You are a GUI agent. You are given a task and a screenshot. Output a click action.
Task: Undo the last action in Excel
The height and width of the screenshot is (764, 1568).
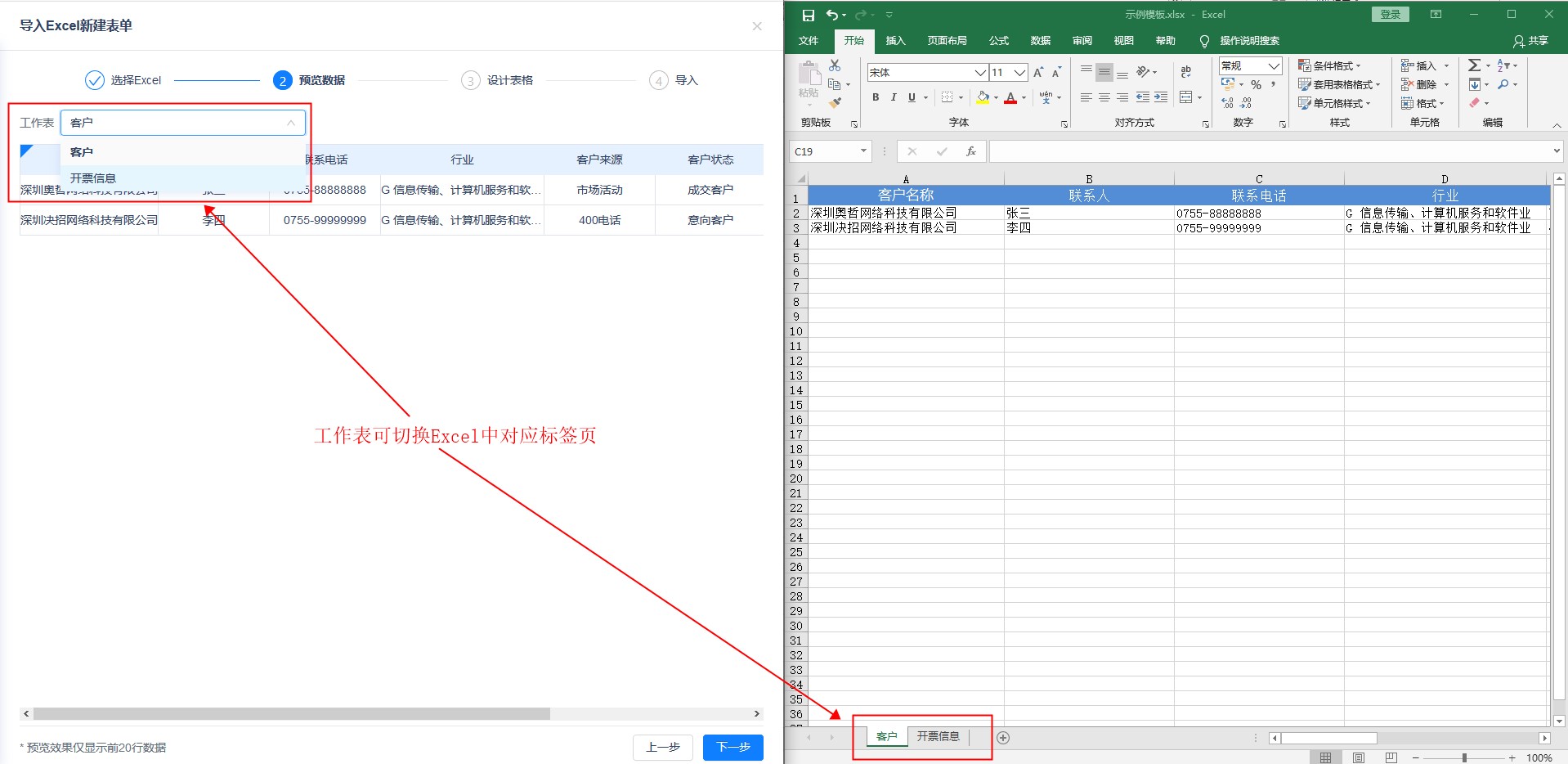coord(831,15)
